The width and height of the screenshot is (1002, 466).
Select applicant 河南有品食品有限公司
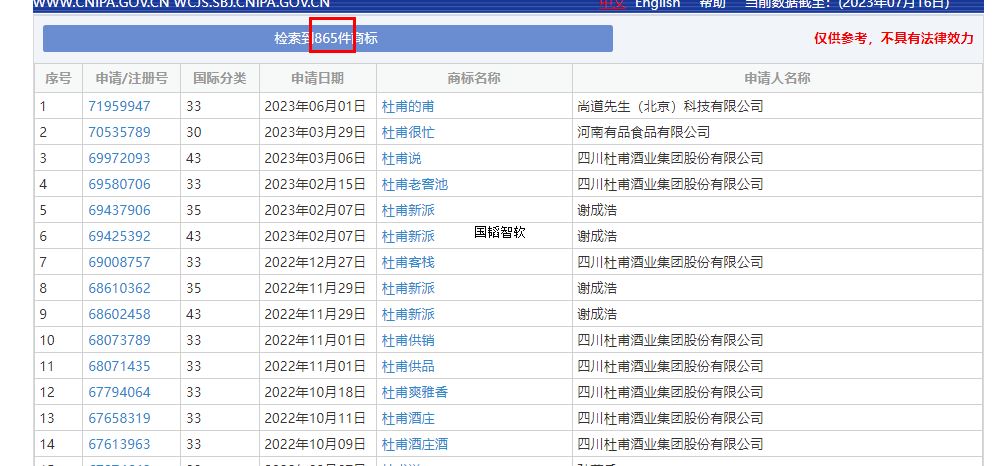(x=644, y=132)
